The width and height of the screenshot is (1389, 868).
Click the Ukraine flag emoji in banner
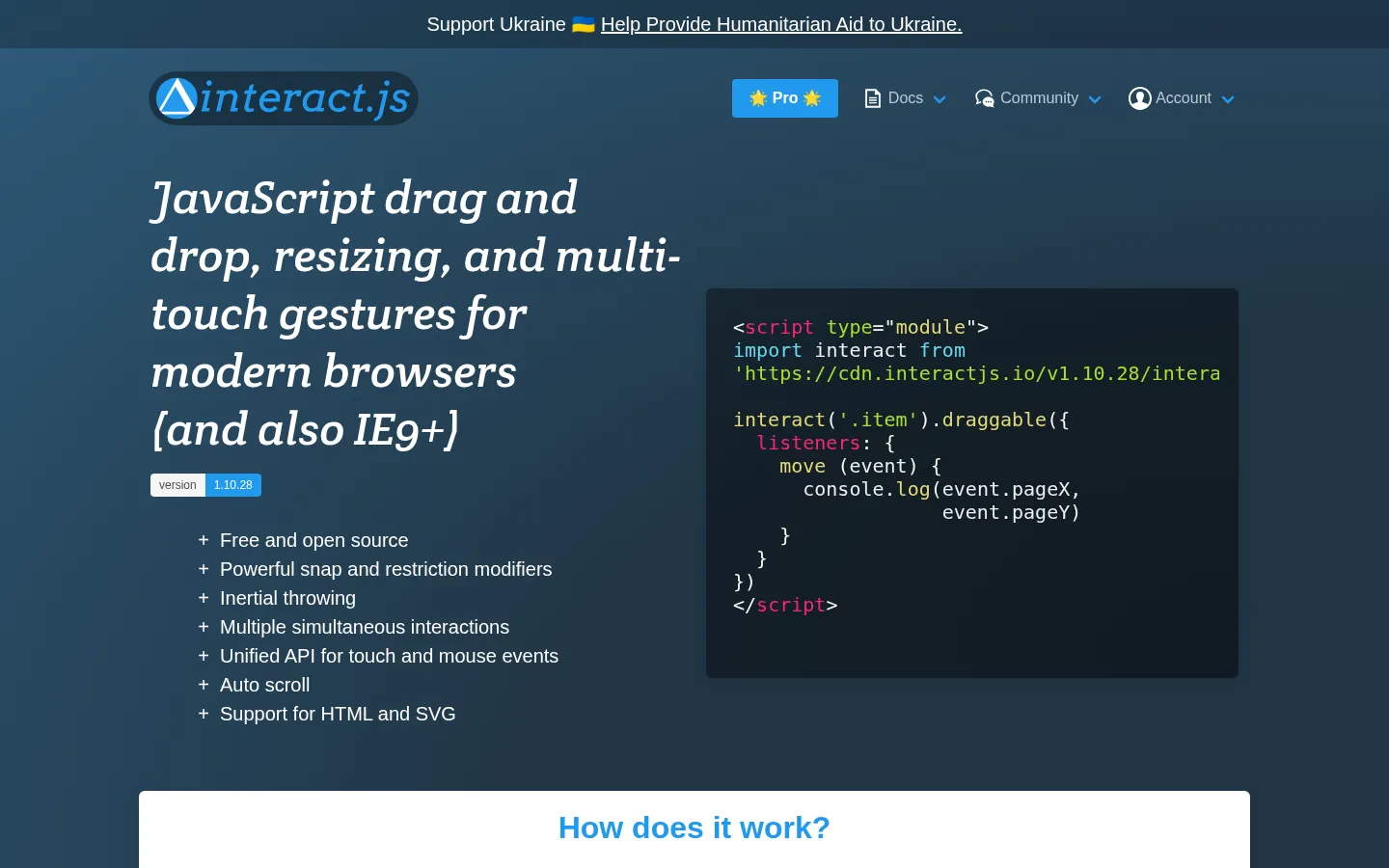[584, 24]
